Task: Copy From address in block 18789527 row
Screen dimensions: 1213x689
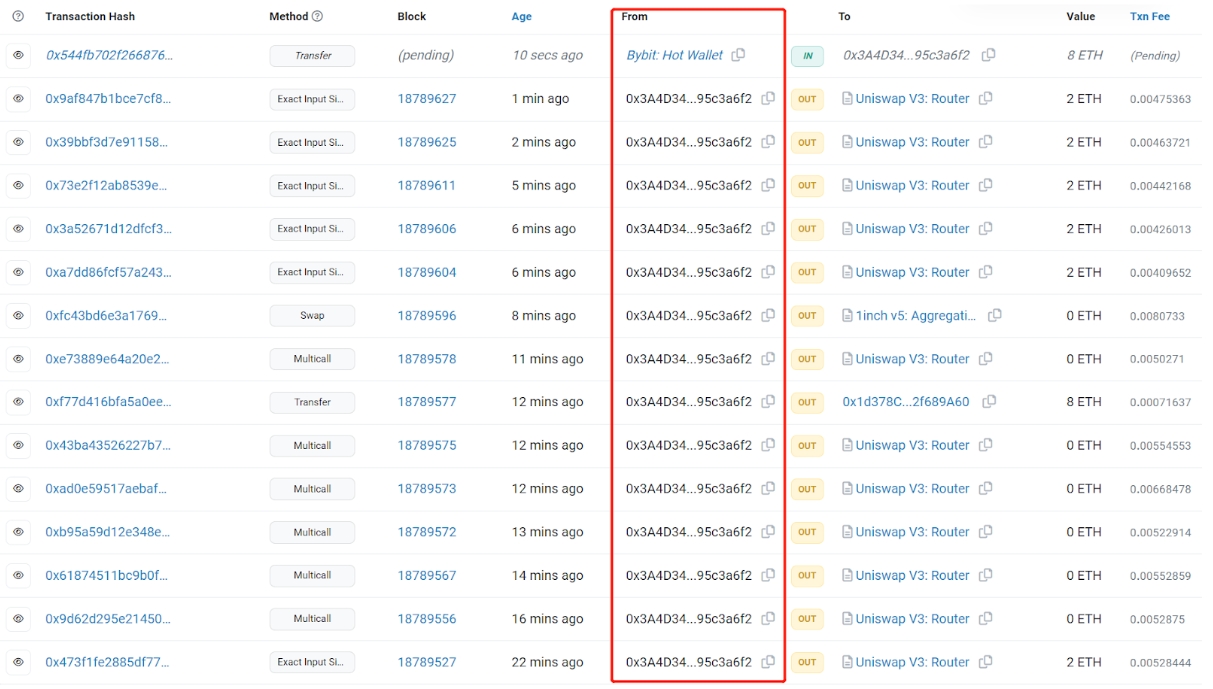Action: [768, 662]
